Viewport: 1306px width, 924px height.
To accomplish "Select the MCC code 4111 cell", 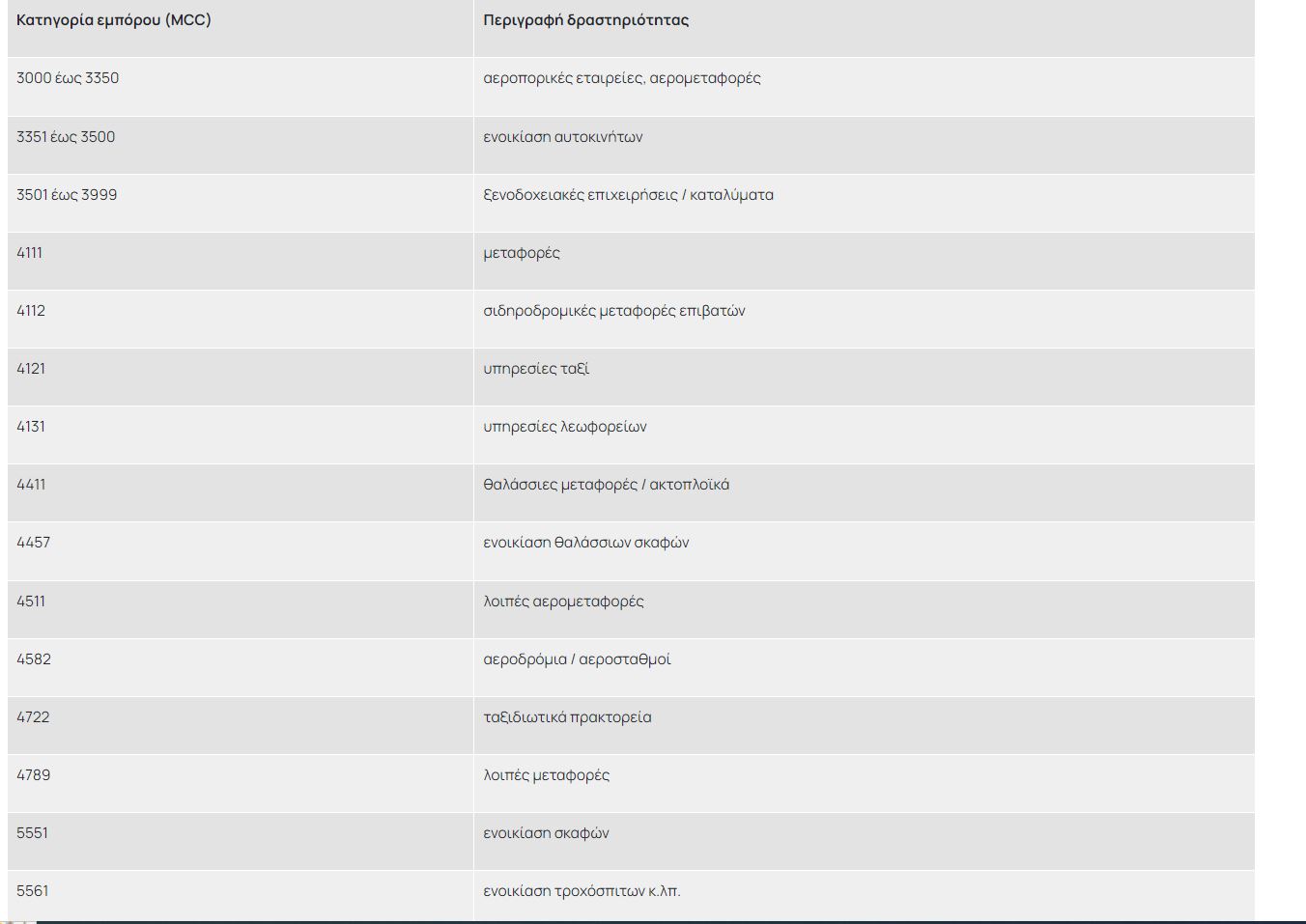I will click(30, 253).
